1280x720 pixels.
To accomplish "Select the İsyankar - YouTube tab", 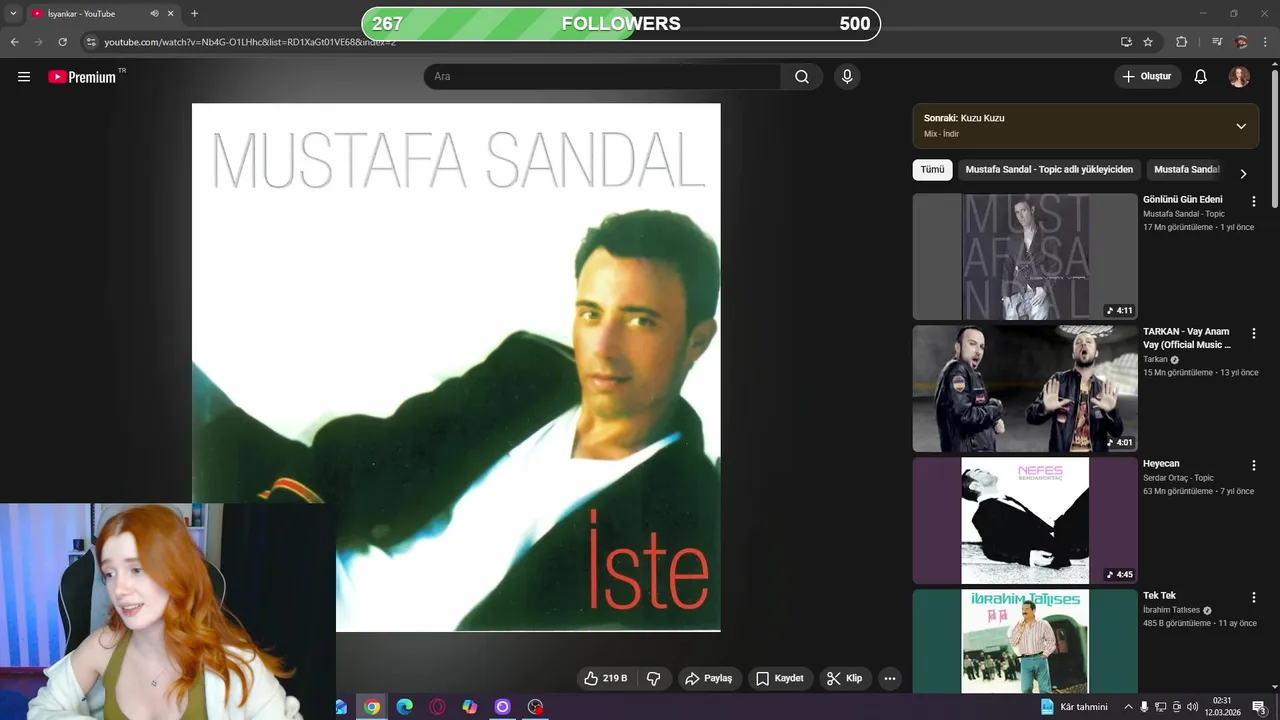I will click(x=102, y=14).
